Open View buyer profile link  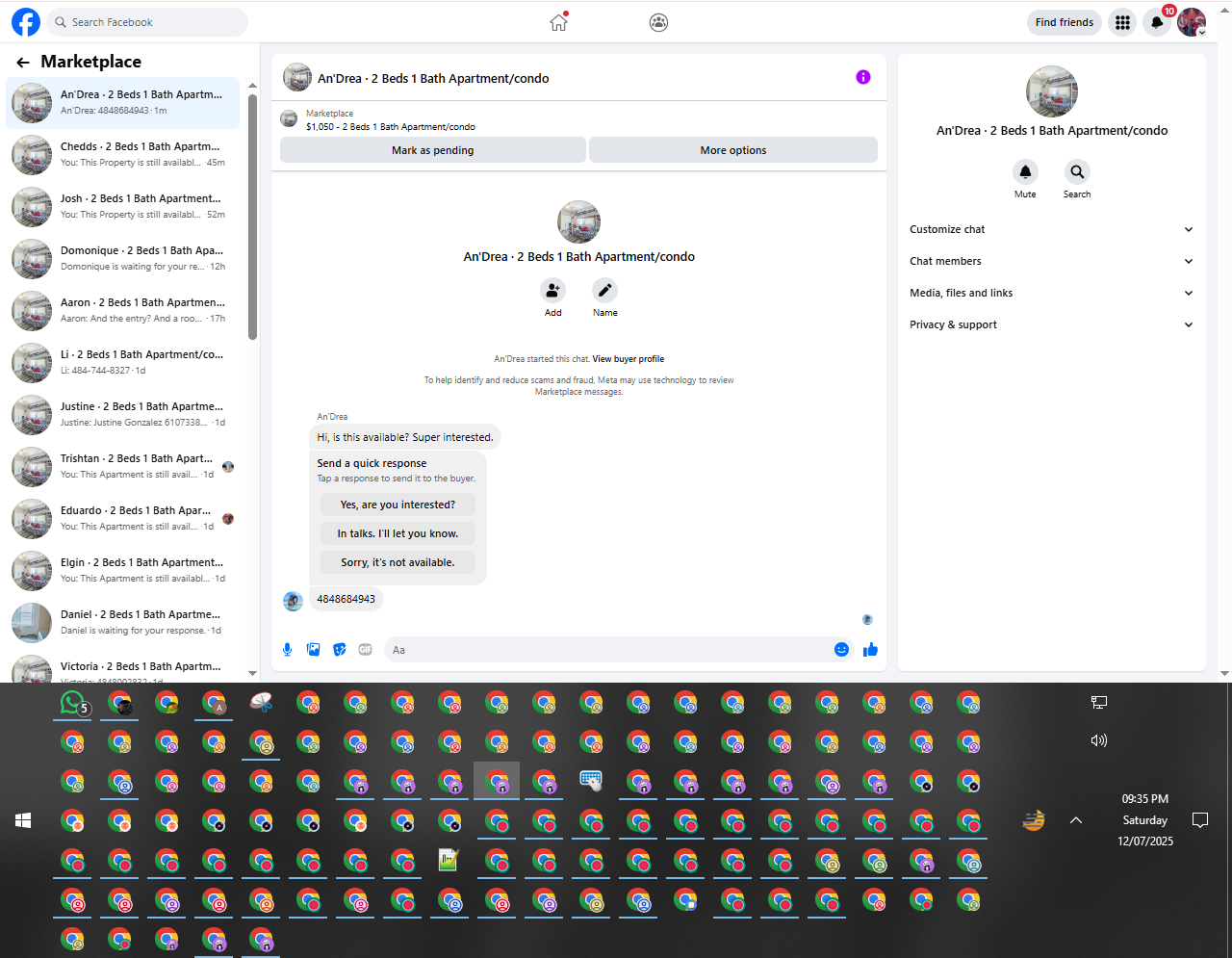click(x=629, y=359)
